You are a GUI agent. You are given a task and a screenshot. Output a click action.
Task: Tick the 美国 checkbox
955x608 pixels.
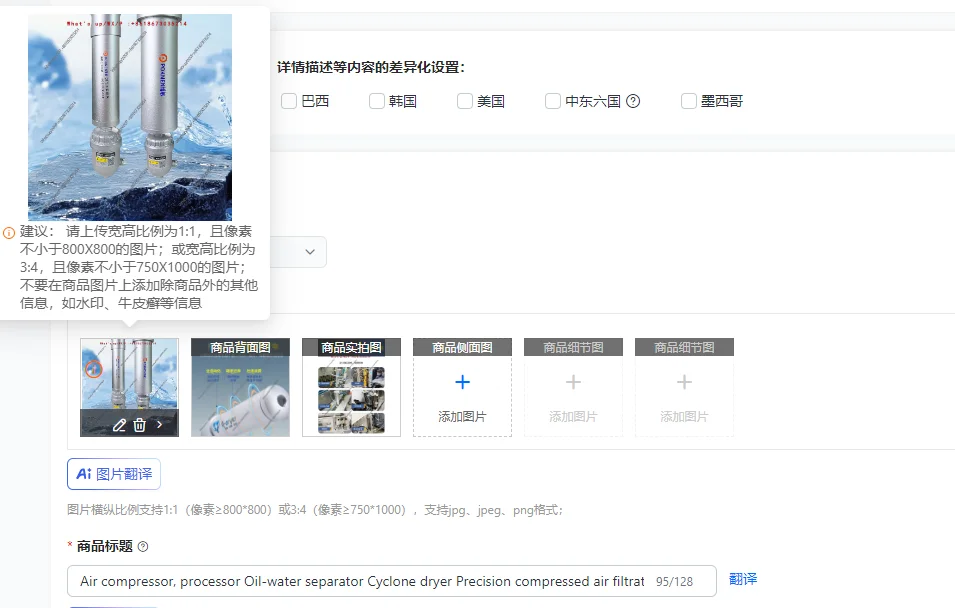pos(465,101)
